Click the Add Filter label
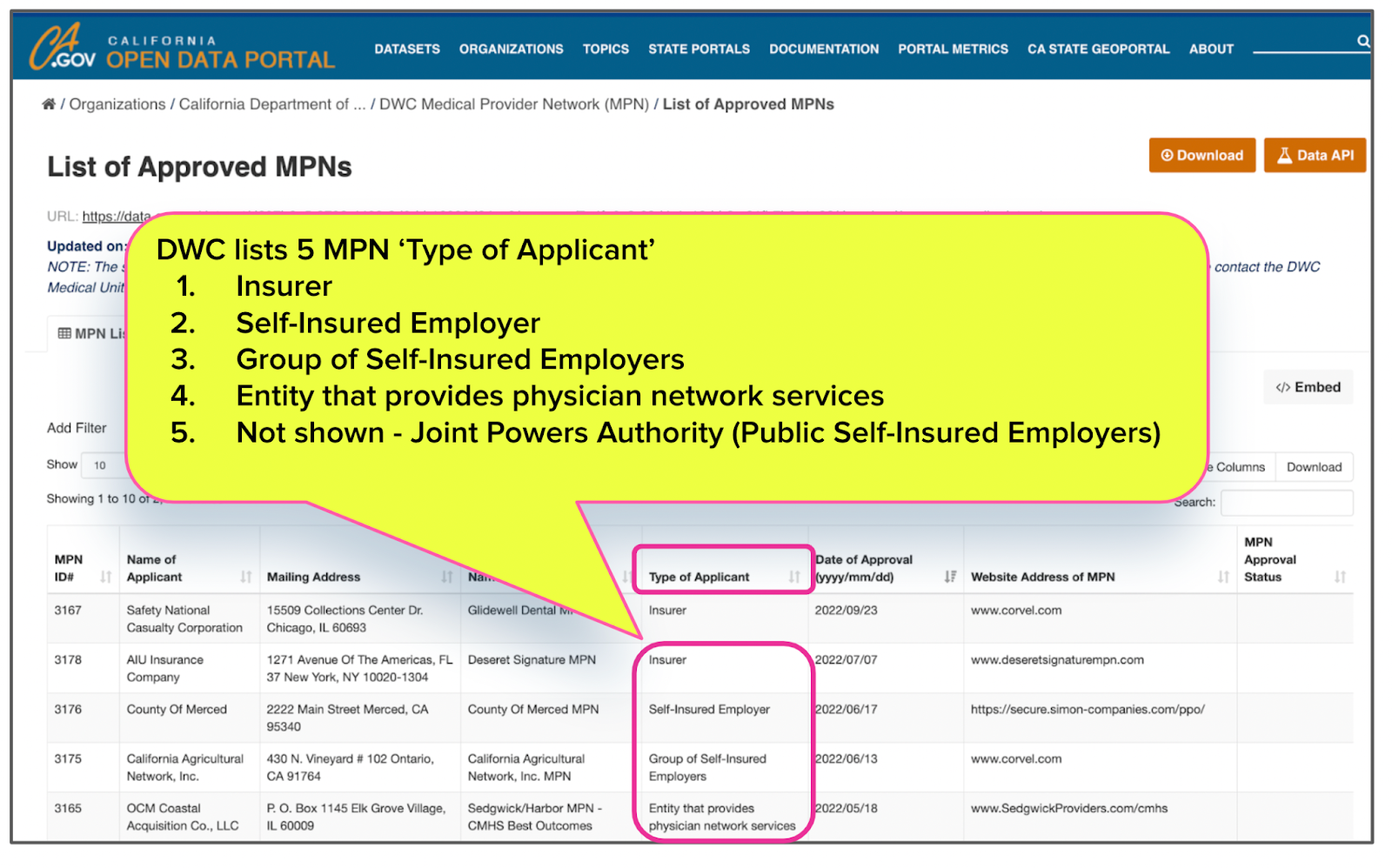The width and height of the screenshot is (1392, 868). 77,428
